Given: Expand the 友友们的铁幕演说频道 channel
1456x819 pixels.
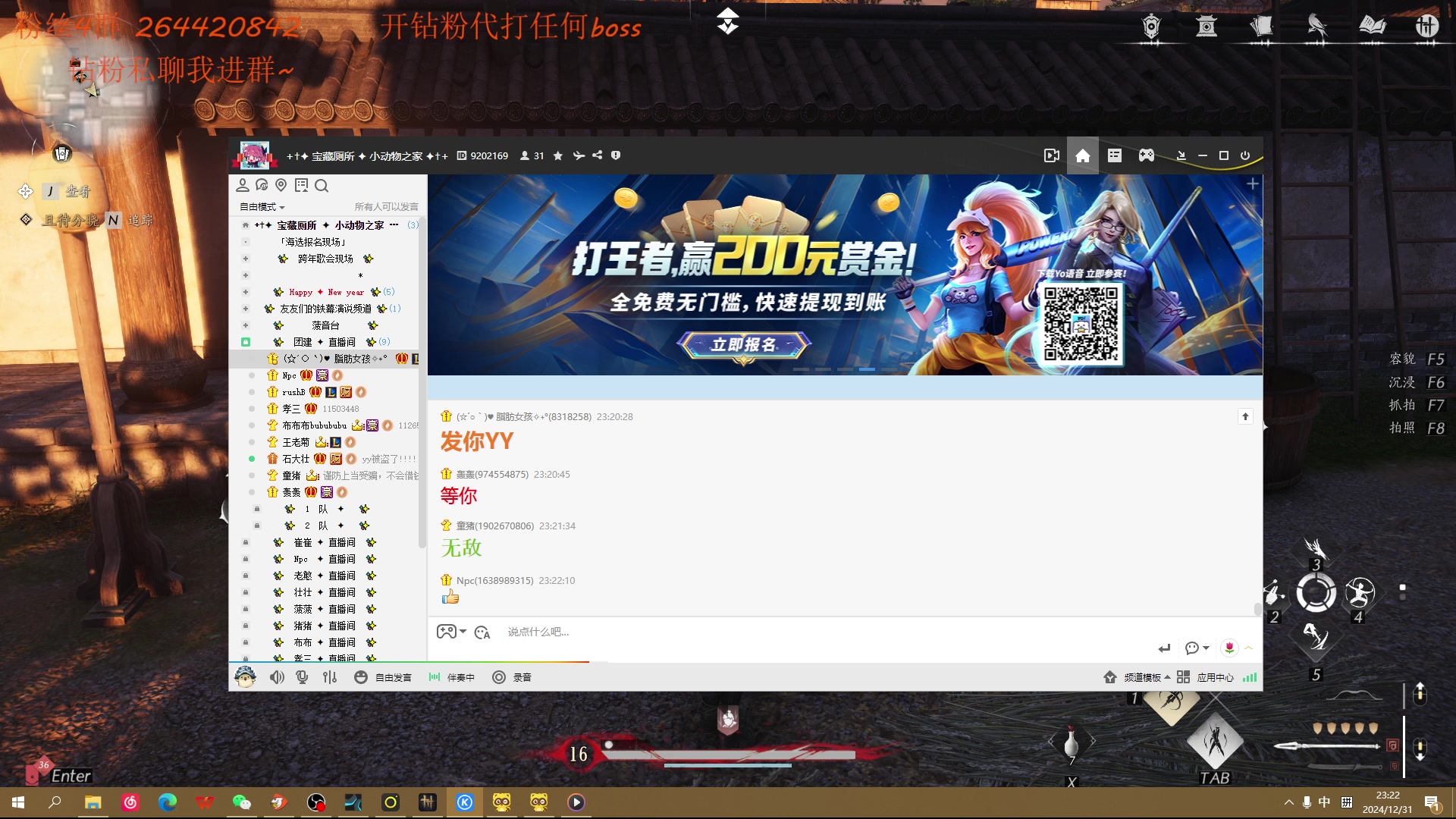Looking at the screenshot, I should 246,309.
